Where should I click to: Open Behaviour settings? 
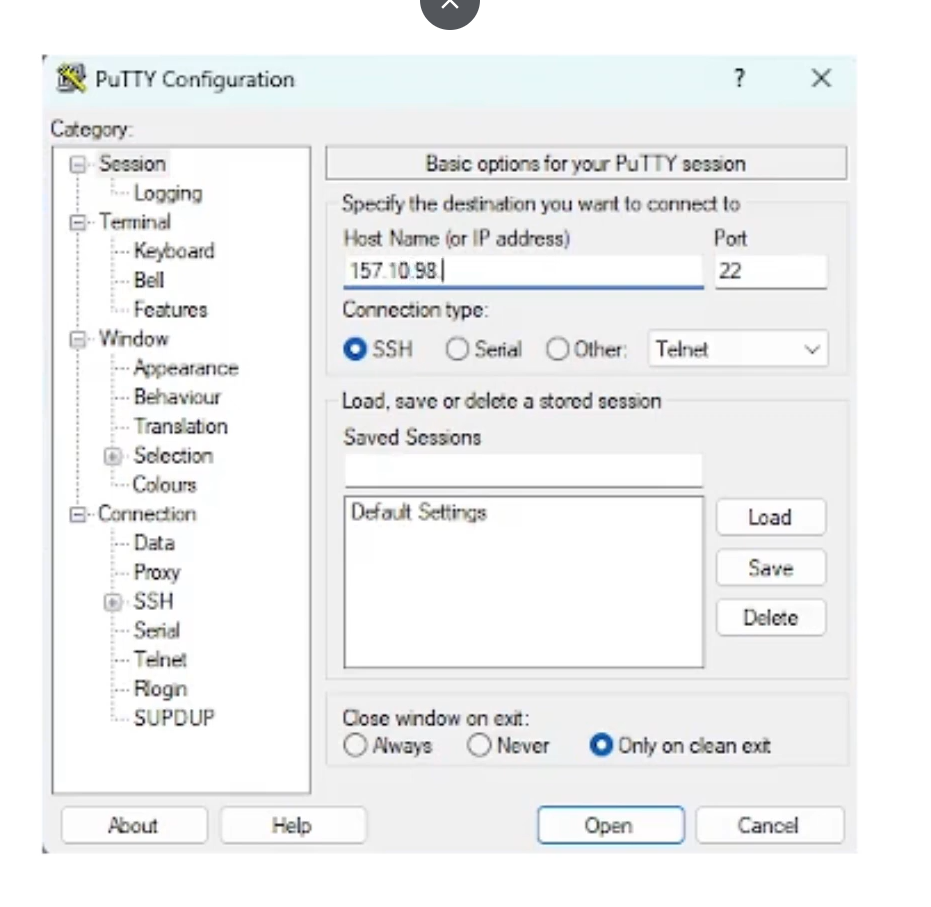click(177, 397)
